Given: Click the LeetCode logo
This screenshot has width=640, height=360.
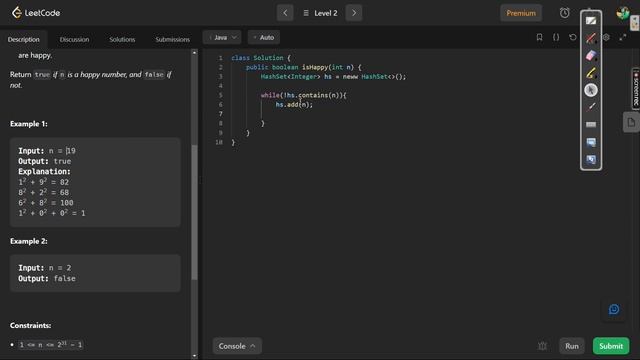Looking at the screenshot, I should click(36, 13).
